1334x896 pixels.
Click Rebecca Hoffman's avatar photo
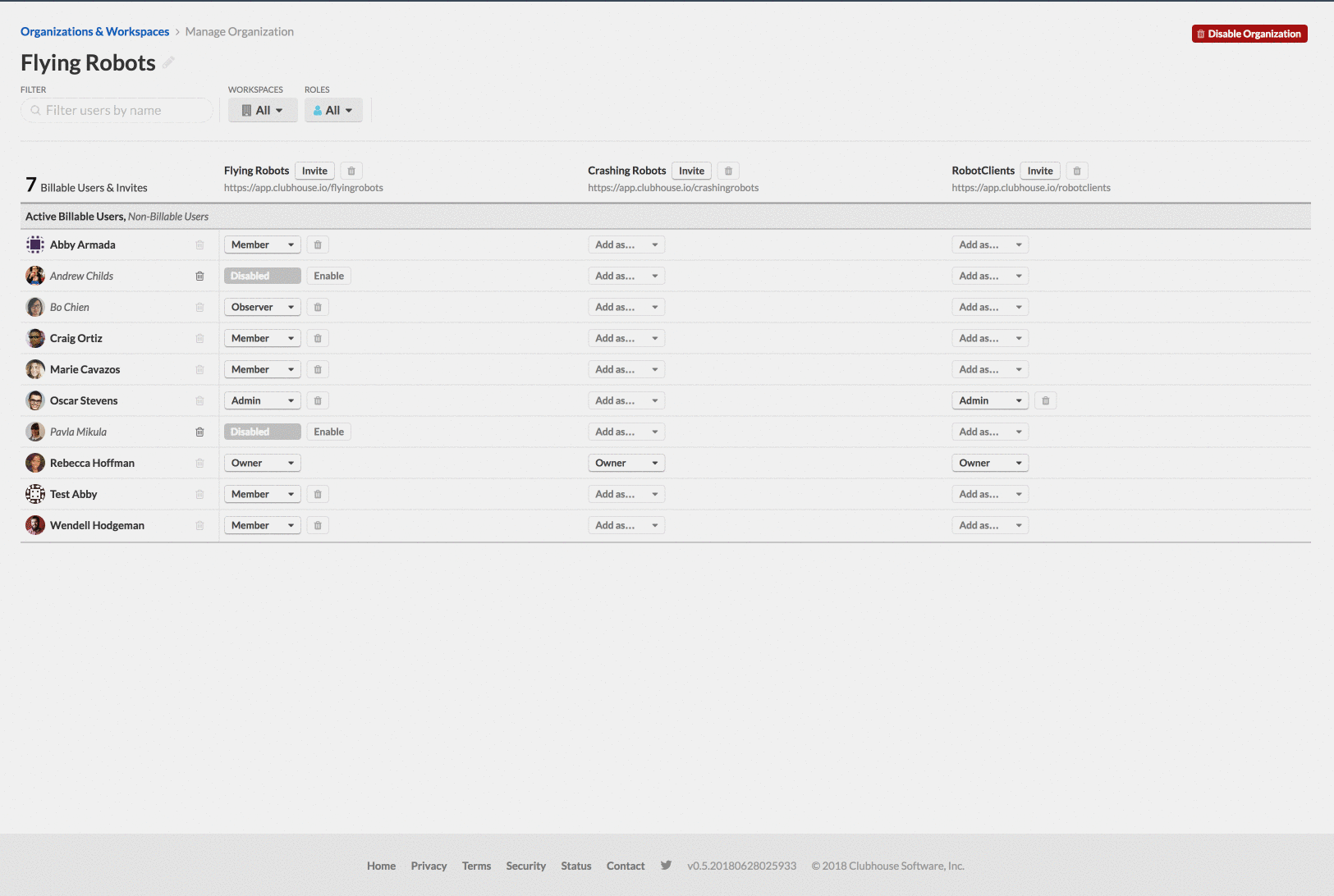35,463
